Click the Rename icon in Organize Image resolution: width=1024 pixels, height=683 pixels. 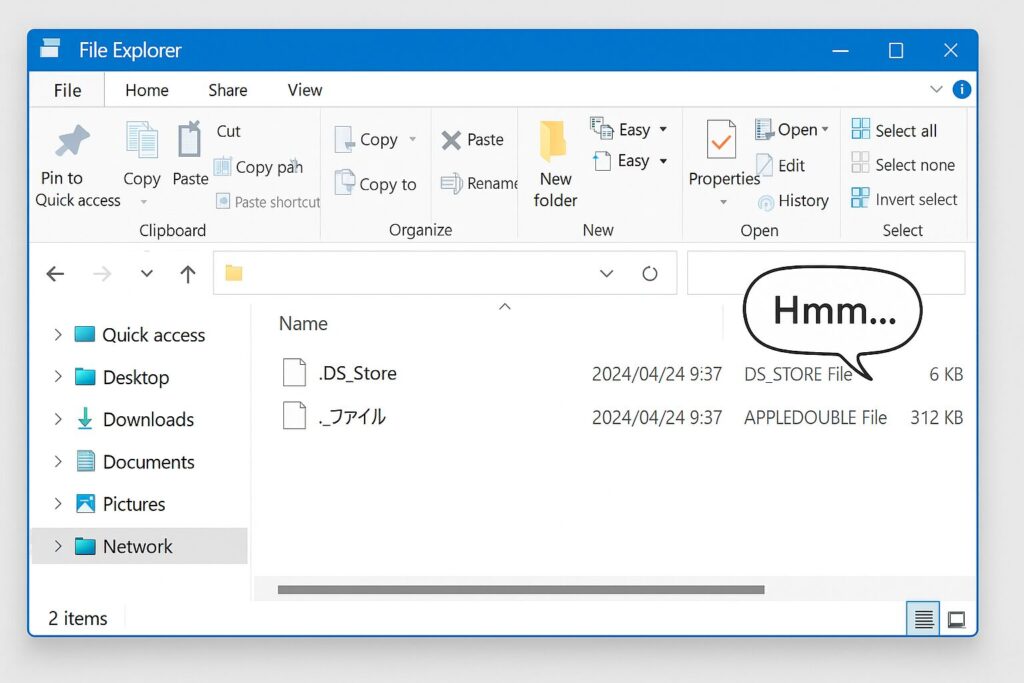coord(451,183)
